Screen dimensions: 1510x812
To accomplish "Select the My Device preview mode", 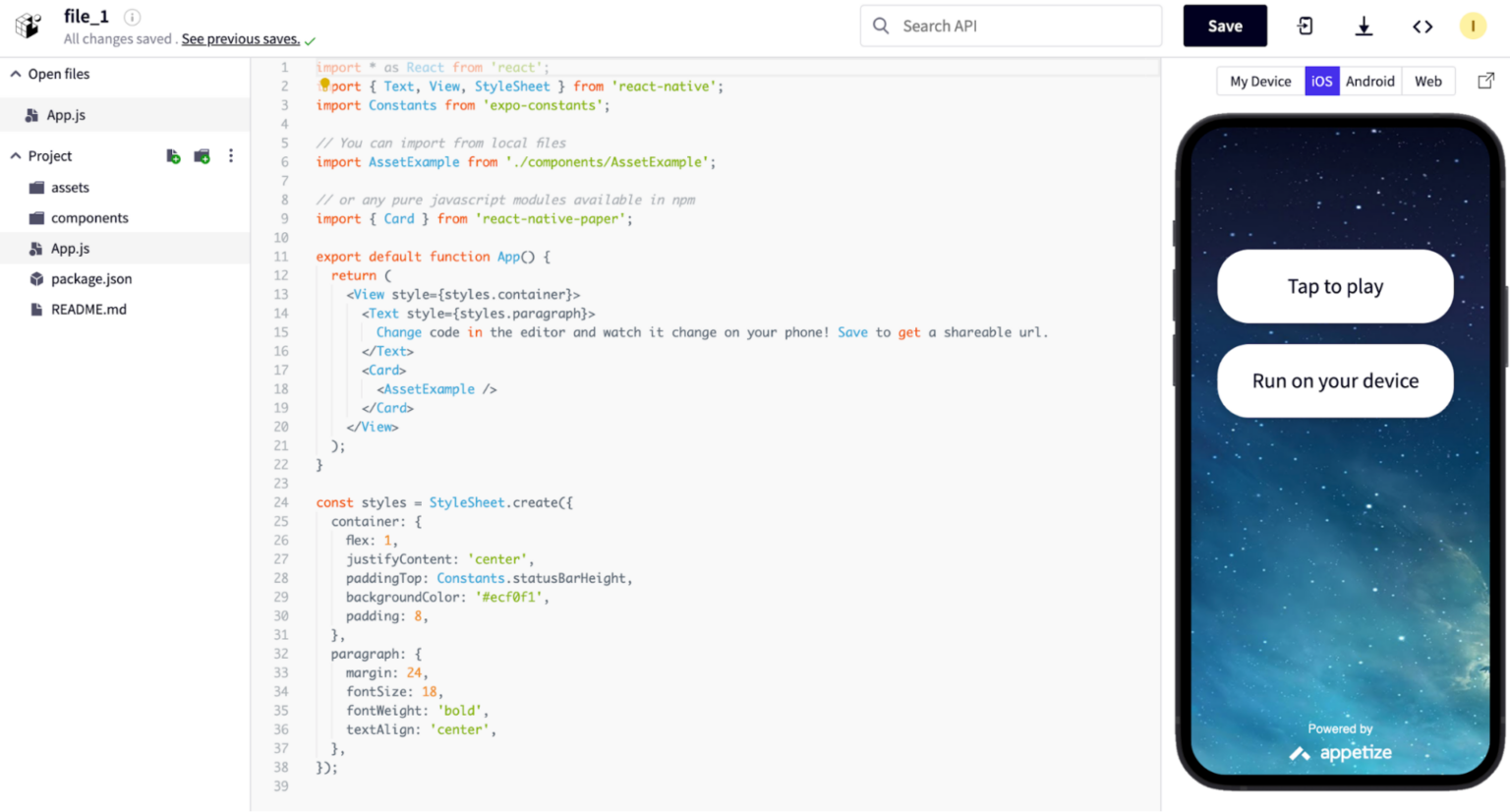I will coord(1259,81).
